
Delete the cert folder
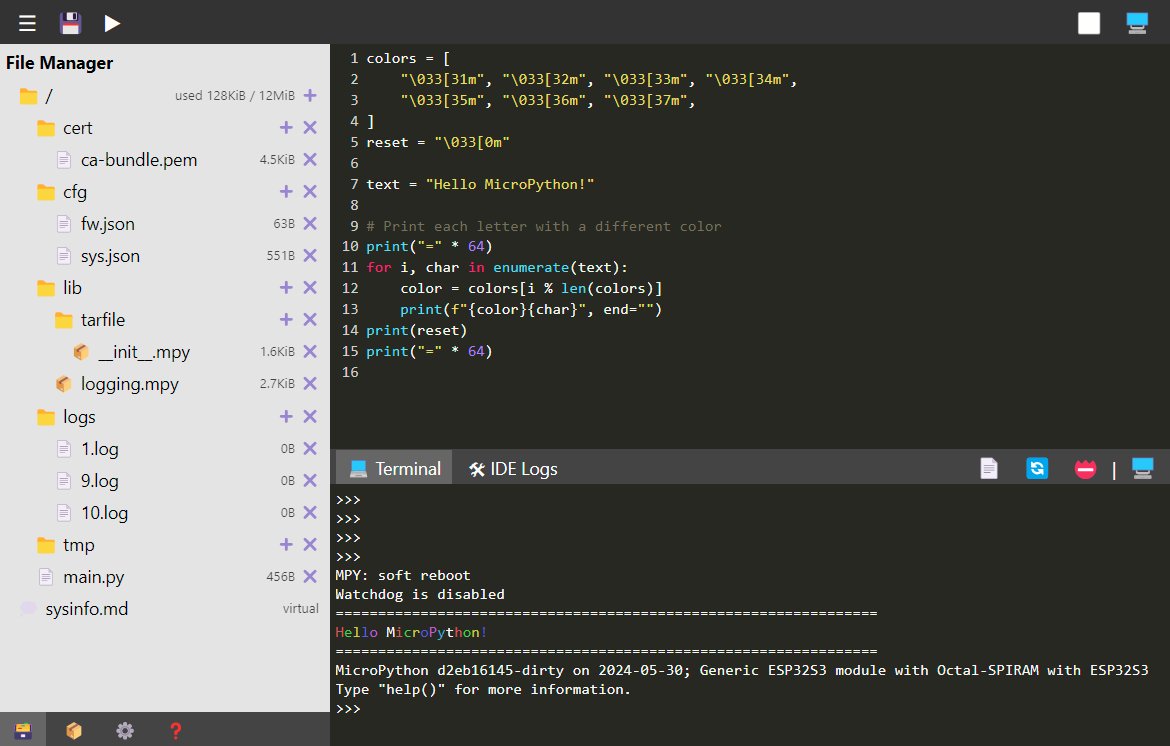coord(310,128)
